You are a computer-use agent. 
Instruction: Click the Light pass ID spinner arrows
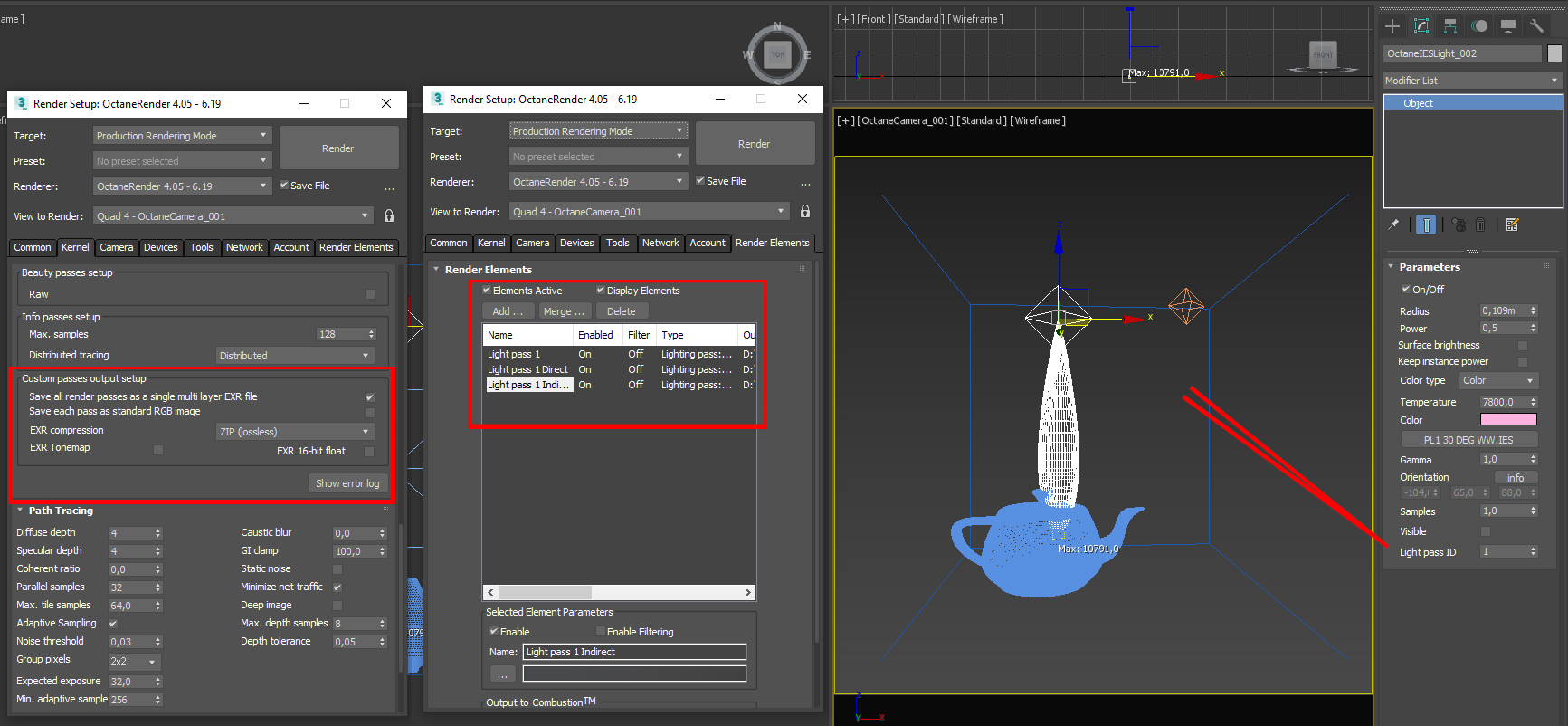click(x=1533, y=552)
